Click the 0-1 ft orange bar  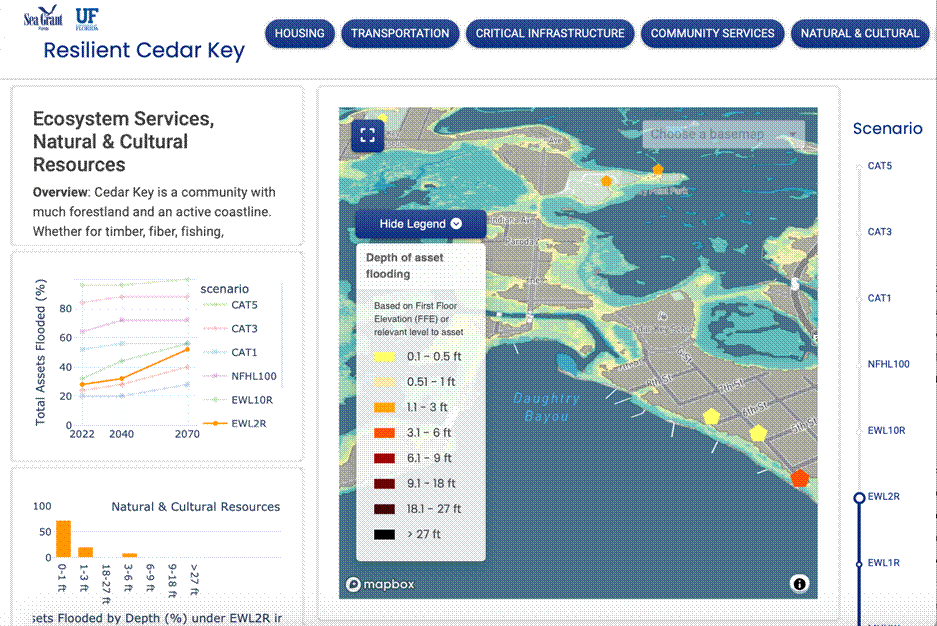(63, 539)
